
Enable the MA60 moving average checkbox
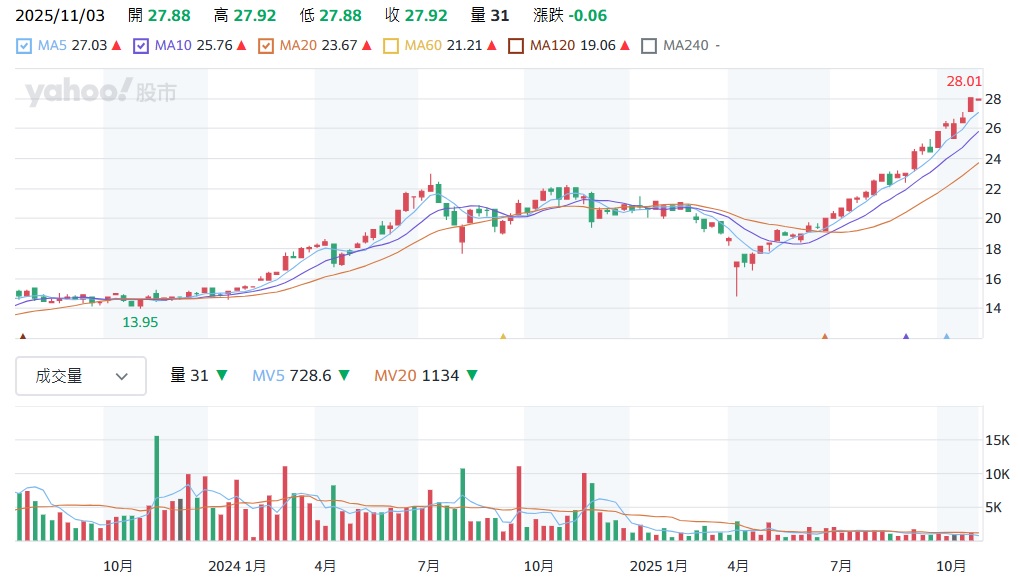coord(391,46)
